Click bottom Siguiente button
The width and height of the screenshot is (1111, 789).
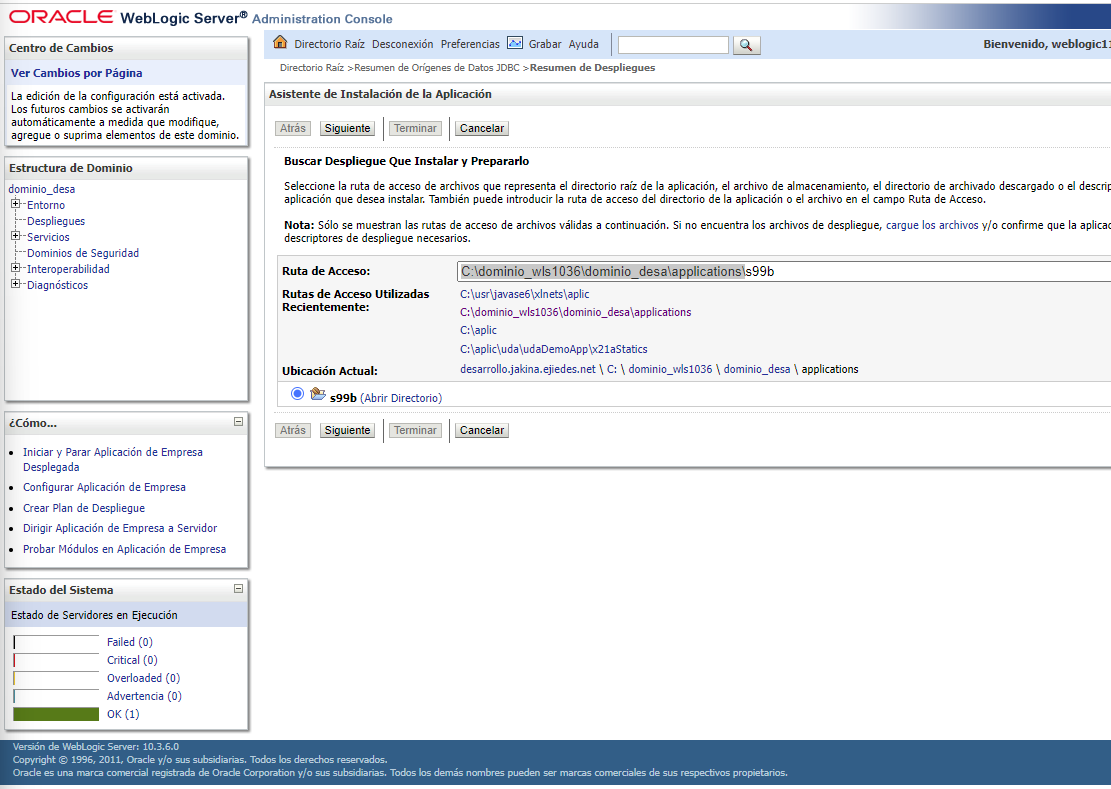347,430
